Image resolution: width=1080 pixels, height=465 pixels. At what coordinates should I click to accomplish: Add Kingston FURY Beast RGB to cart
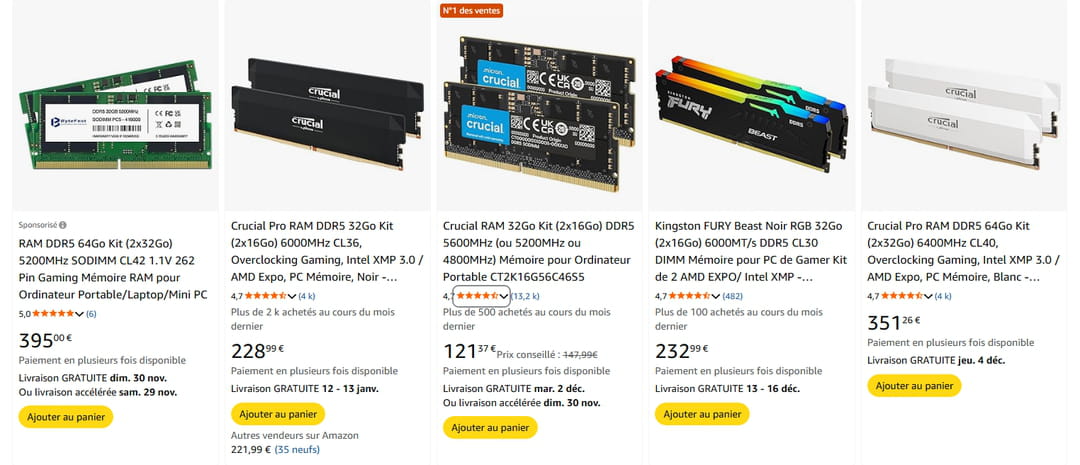point(701,414)
